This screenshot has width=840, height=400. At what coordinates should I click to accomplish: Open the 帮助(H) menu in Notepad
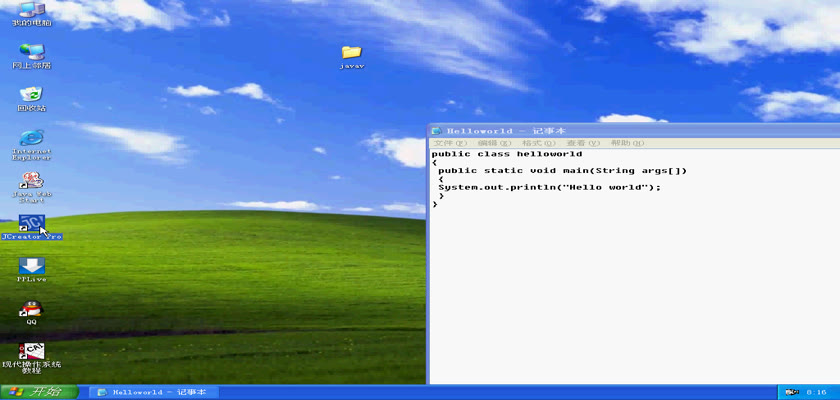[x=627, y=144]
